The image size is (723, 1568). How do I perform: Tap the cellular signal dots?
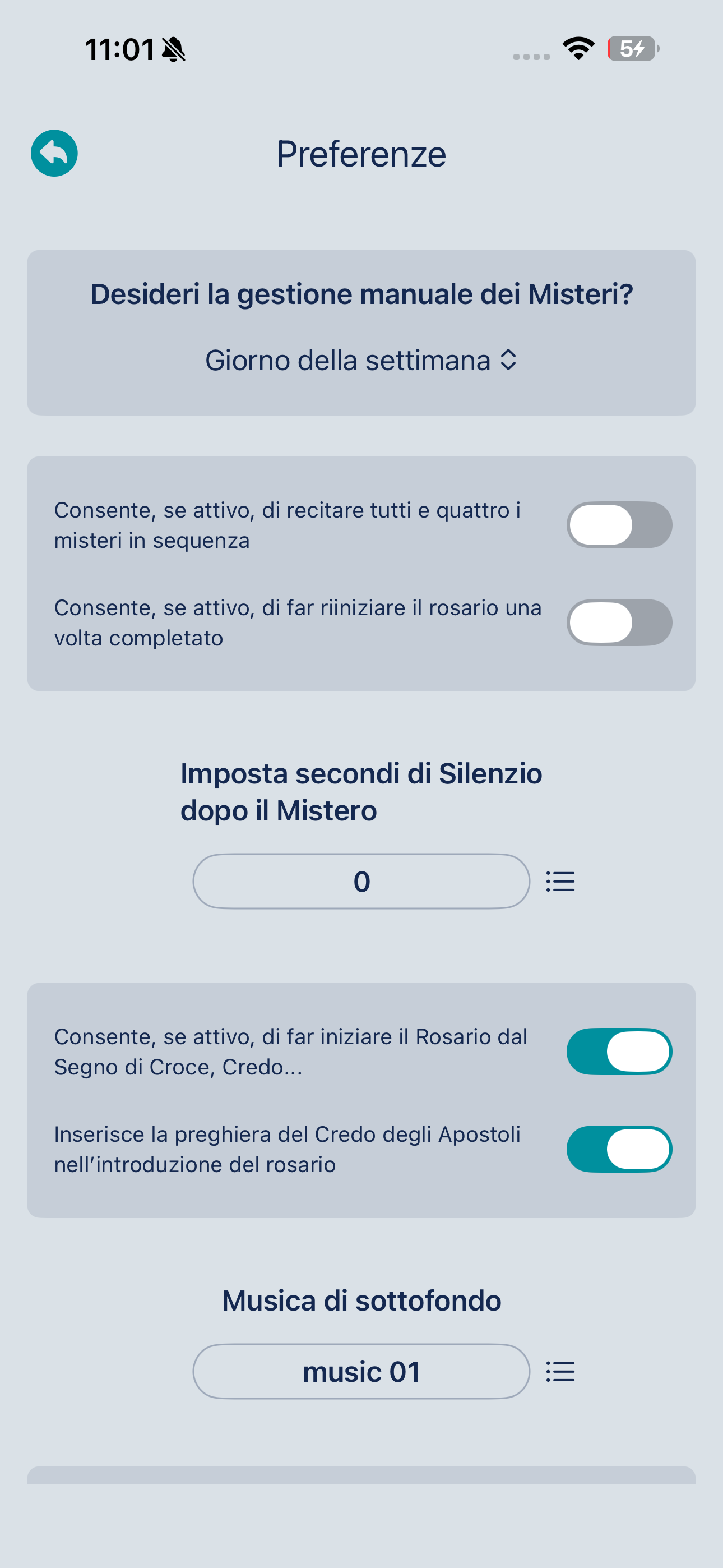click(531, 57)
